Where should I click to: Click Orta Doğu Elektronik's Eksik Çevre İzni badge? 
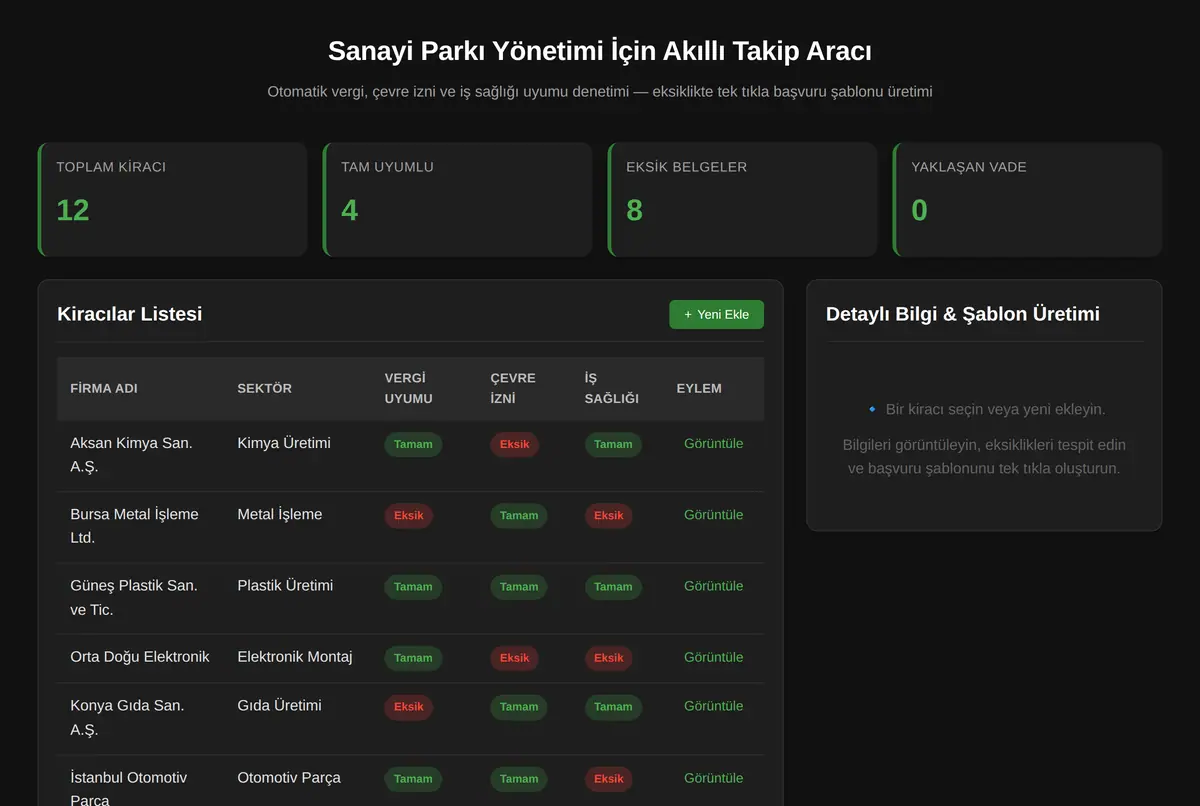pyautogui.click(x=514, y=658)
